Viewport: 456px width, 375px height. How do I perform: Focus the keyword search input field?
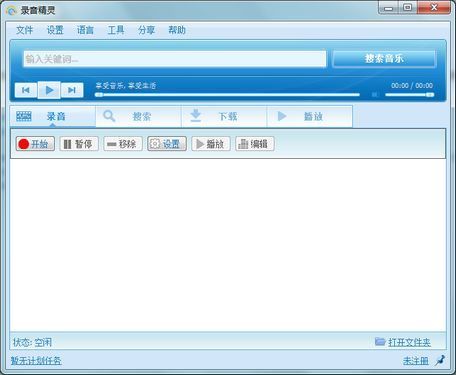click(175, 59)
